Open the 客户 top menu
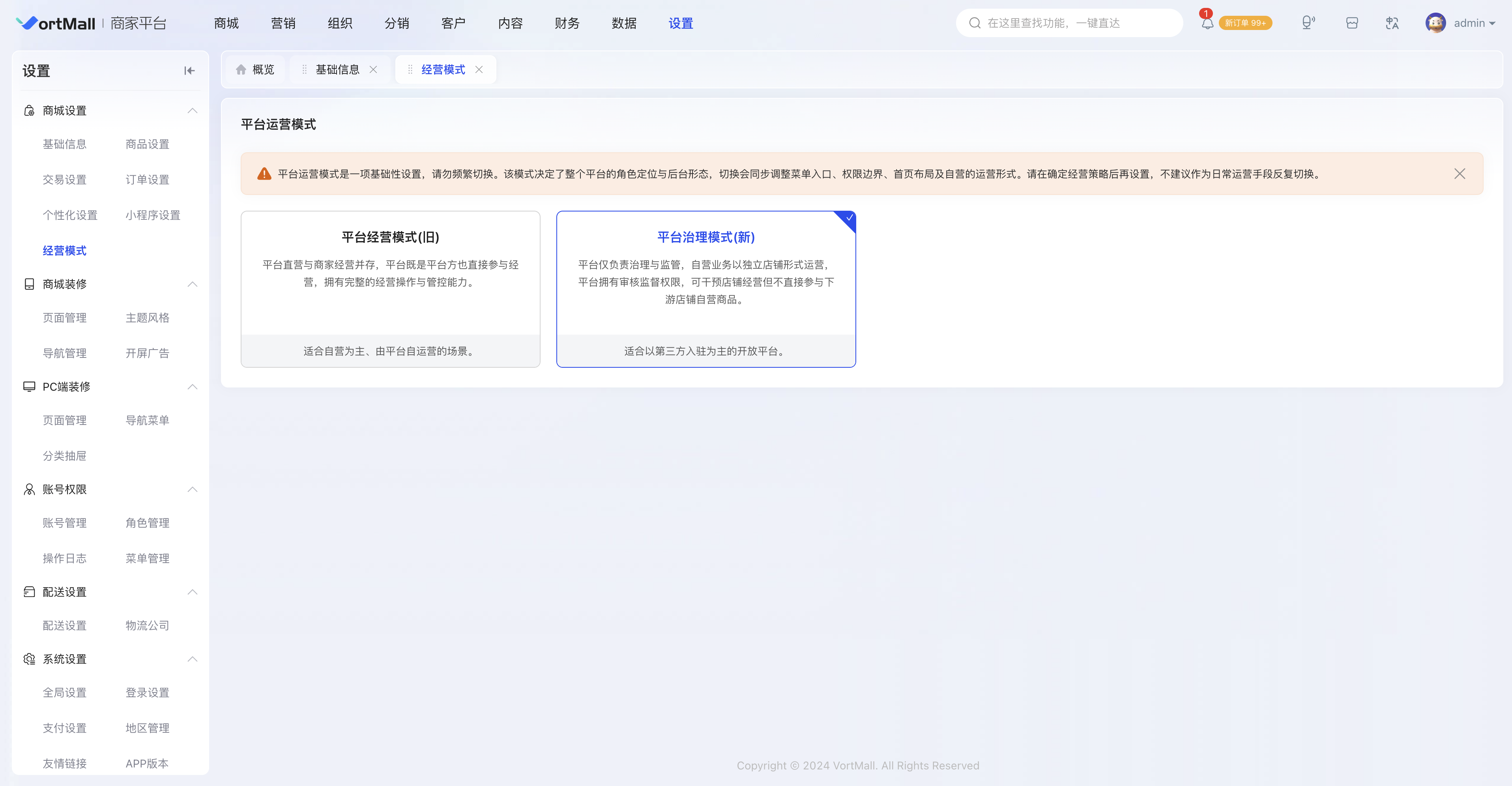Viewport: 1512px width, 786px height. [x=453, y=23]
